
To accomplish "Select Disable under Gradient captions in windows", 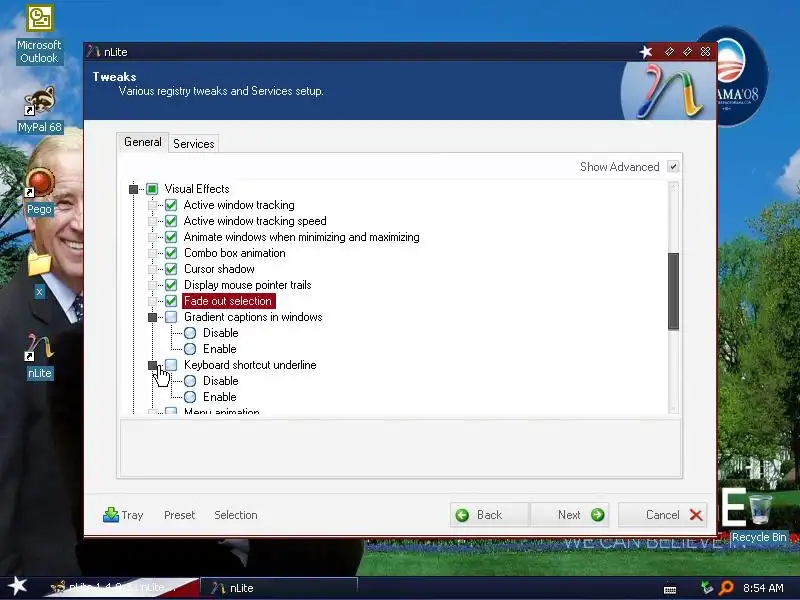I will point(190,333).
